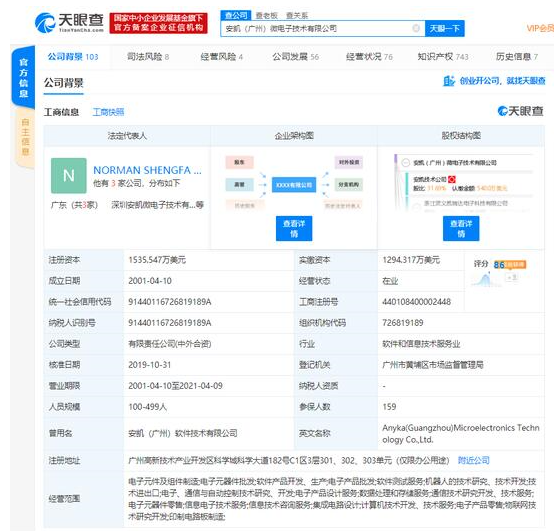558x531 pixels.
Task: Click 查看详情 under 企业架构图
Action: point(294,228)
